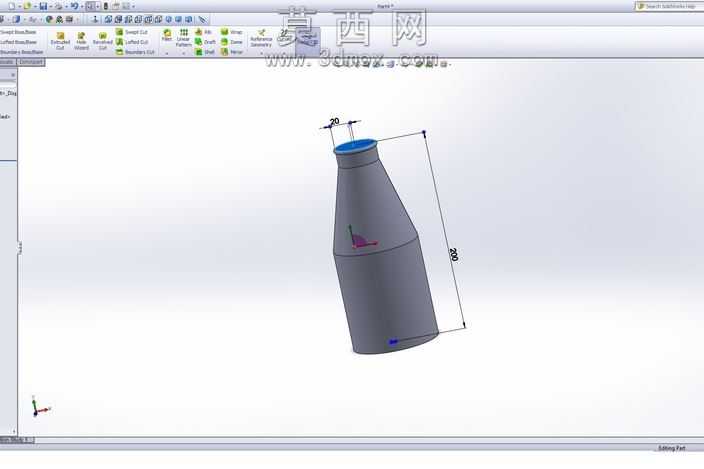Switch to Left view
704x469 pixels.
pyautogui.click(x=128, y=19)
